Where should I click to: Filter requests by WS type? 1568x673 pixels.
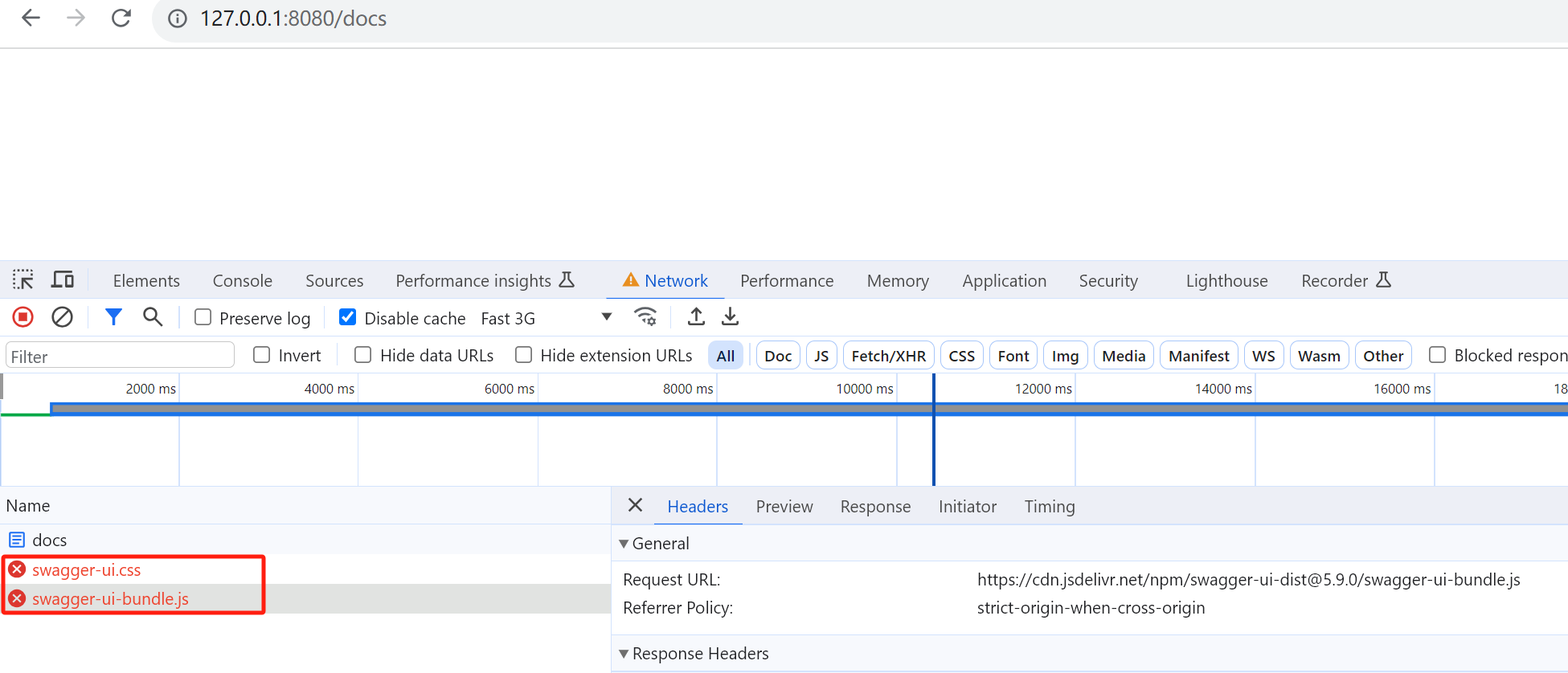pos(1263,356)
